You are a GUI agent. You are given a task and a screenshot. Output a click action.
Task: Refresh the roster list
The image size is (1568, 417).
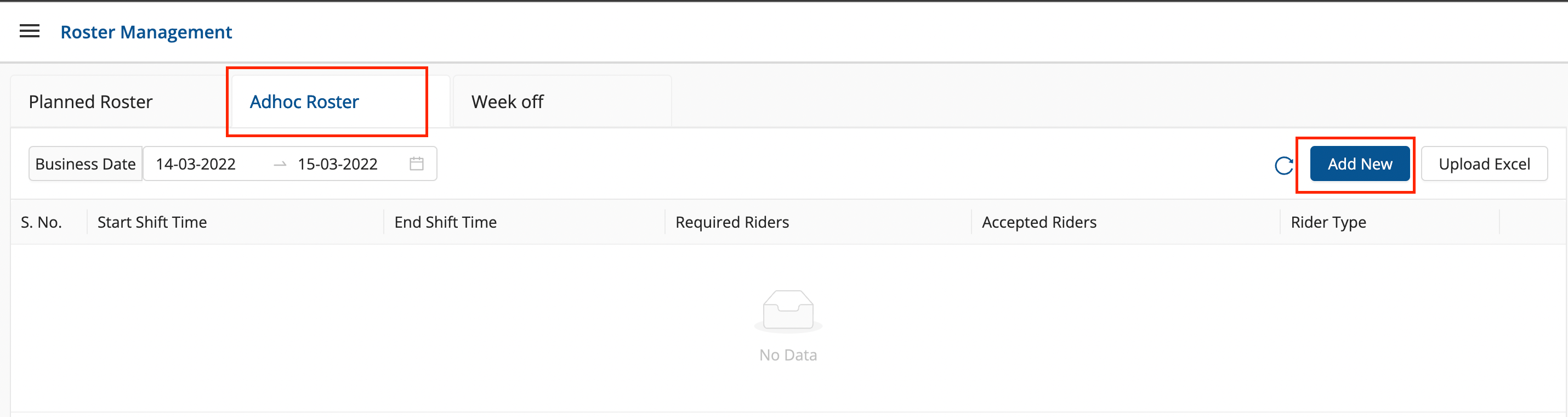[x=1283, y=165]
